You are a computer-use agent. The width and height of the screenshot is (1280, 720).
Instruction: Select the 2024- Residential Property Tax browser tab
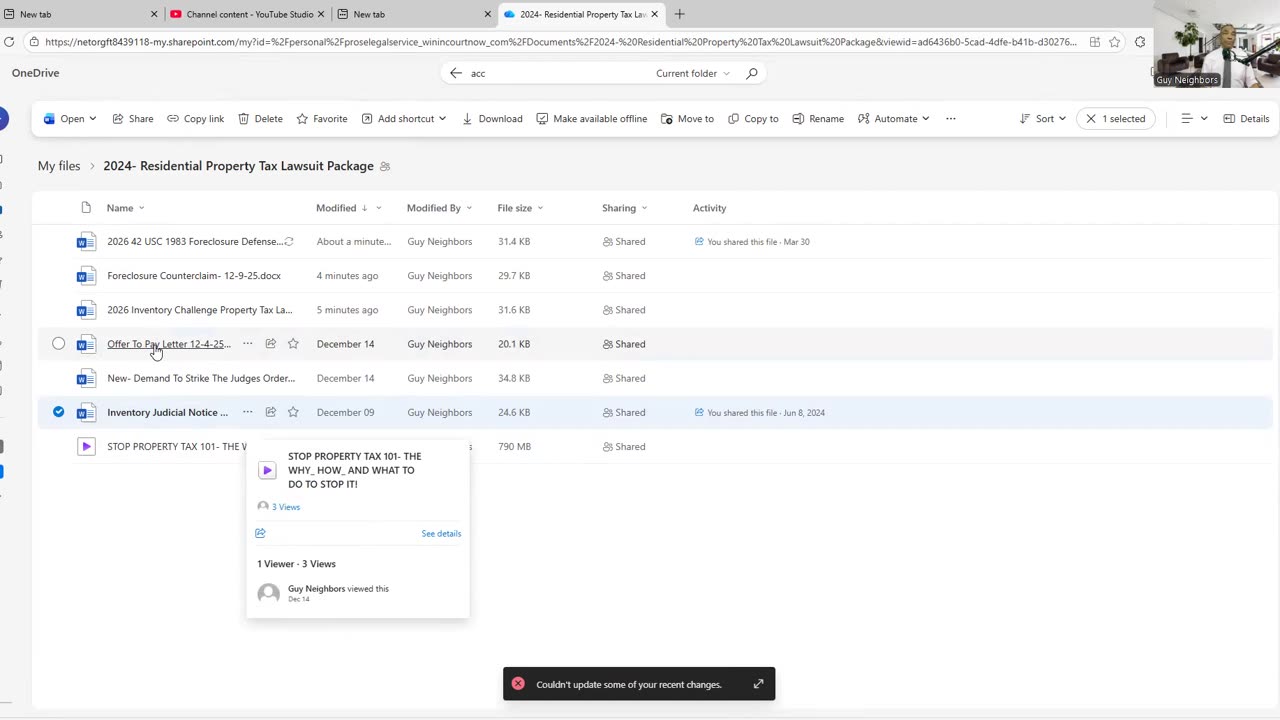[580, 14]
